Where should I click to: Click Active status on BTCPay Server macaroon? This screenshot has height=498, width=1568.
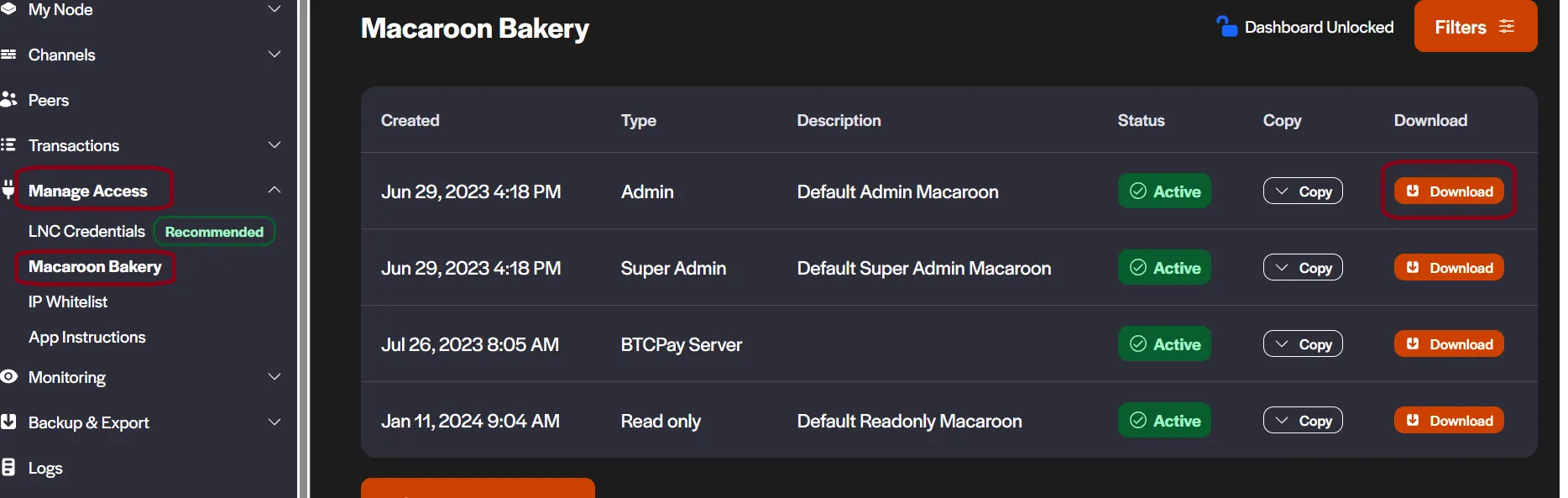pyautogui.click(x=1164, y=343)
